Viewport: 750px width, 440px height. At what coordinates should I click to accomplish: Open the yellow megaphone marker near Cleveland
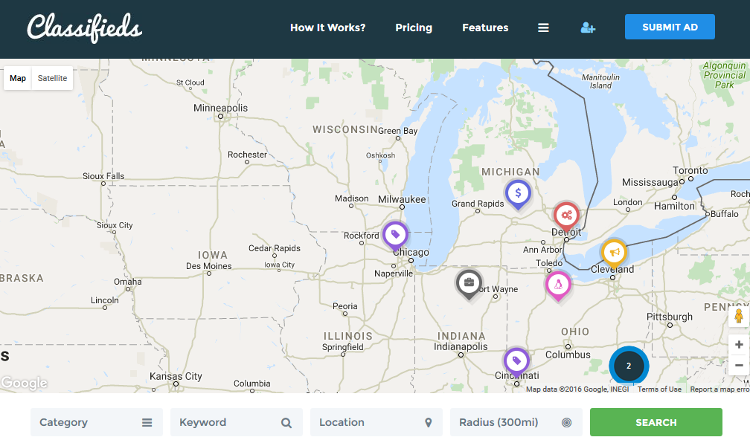pos(613,252)
